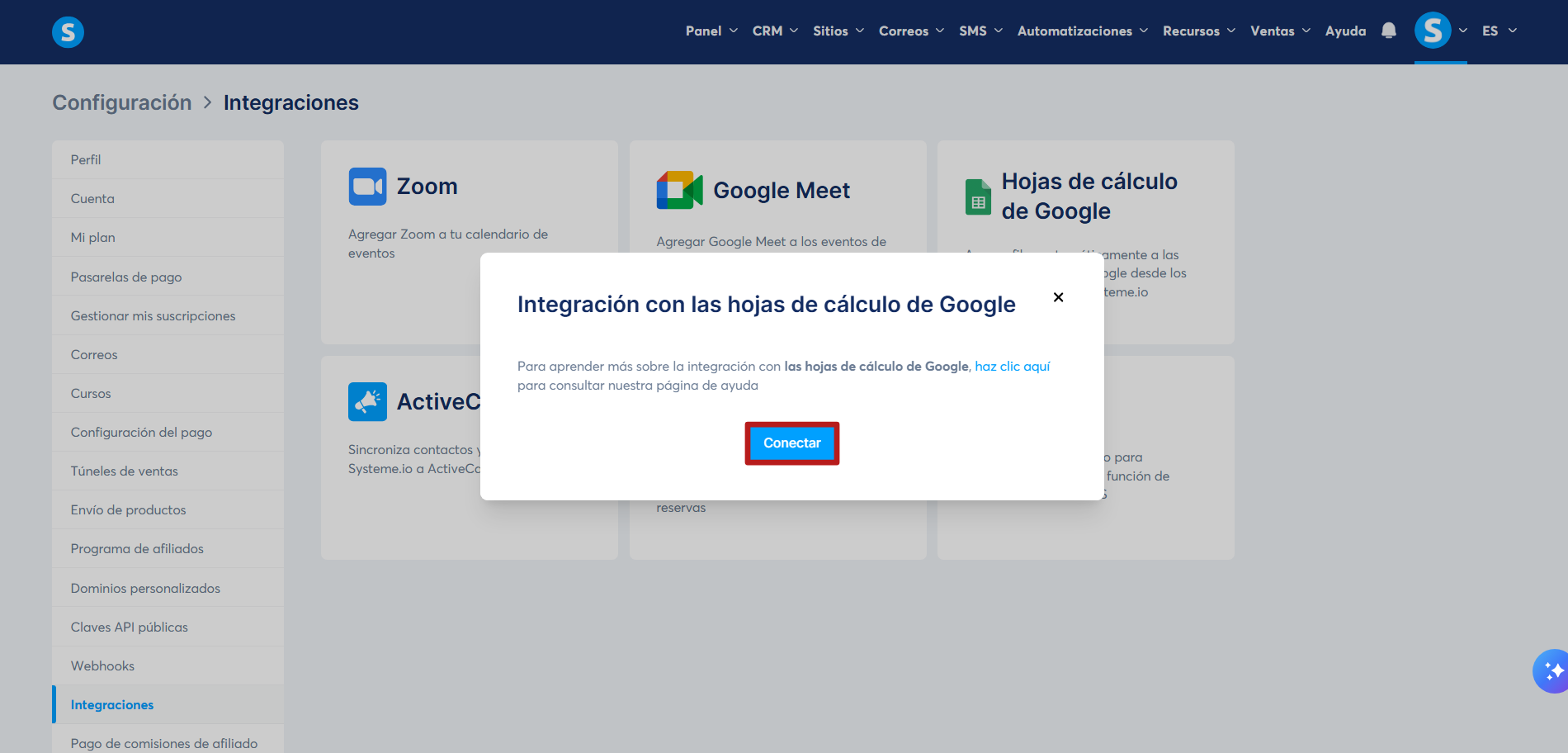Open the AI assistant sparkle button
1568x753 pixels.
(1551, 671)
